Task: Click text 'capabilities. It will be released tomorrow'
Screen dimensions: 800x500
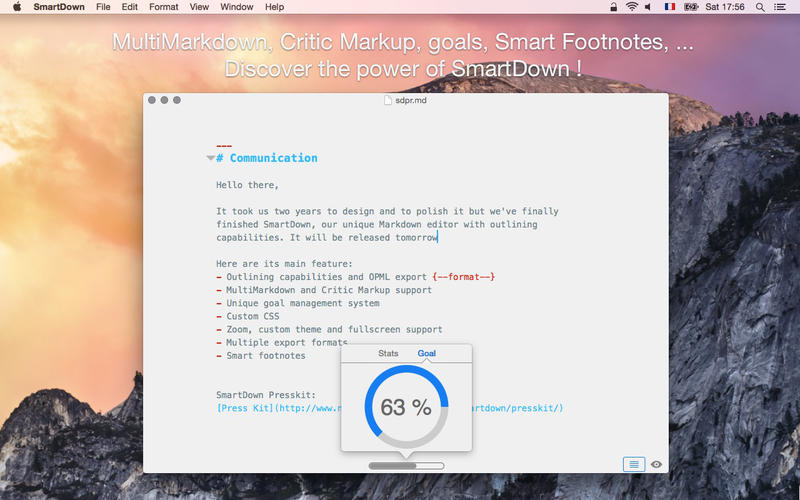Action: point(327,238)
